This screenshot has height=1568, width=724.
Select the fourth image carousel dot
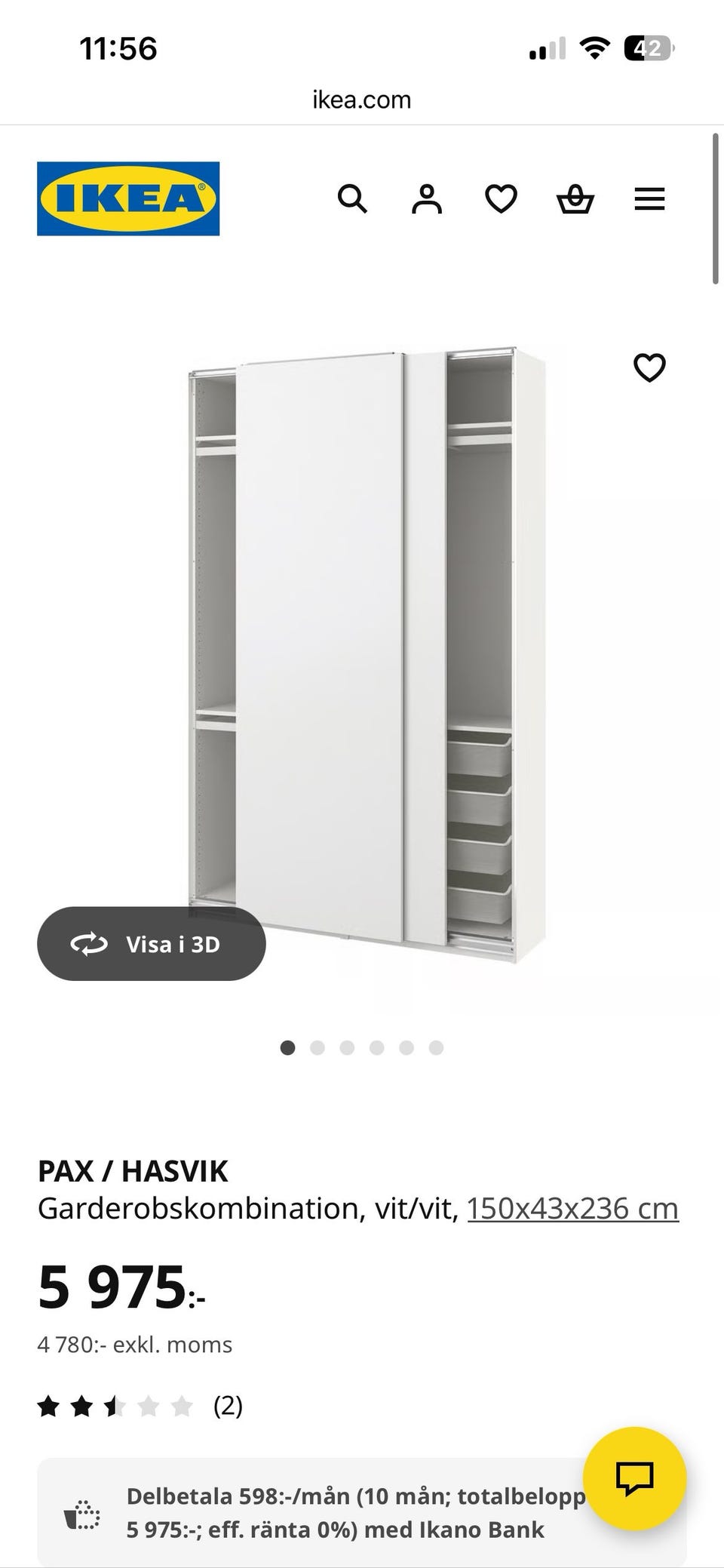pos(377,1047)
